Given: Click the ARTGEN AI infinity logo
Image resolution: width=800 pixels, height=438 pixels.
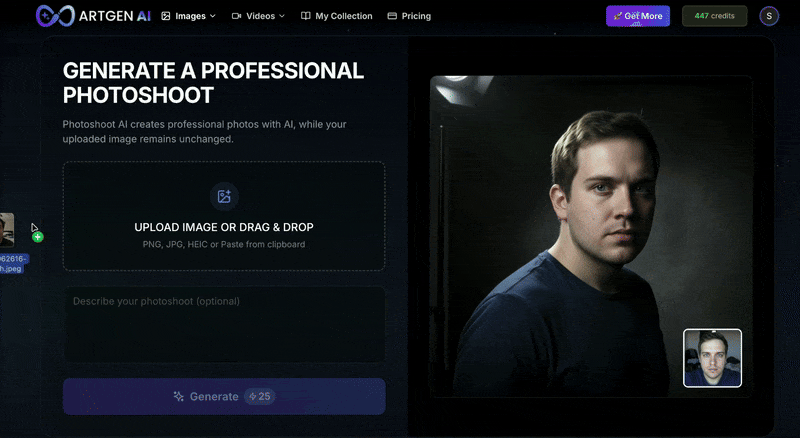Looking at the screenshot, I should point(56,16).
